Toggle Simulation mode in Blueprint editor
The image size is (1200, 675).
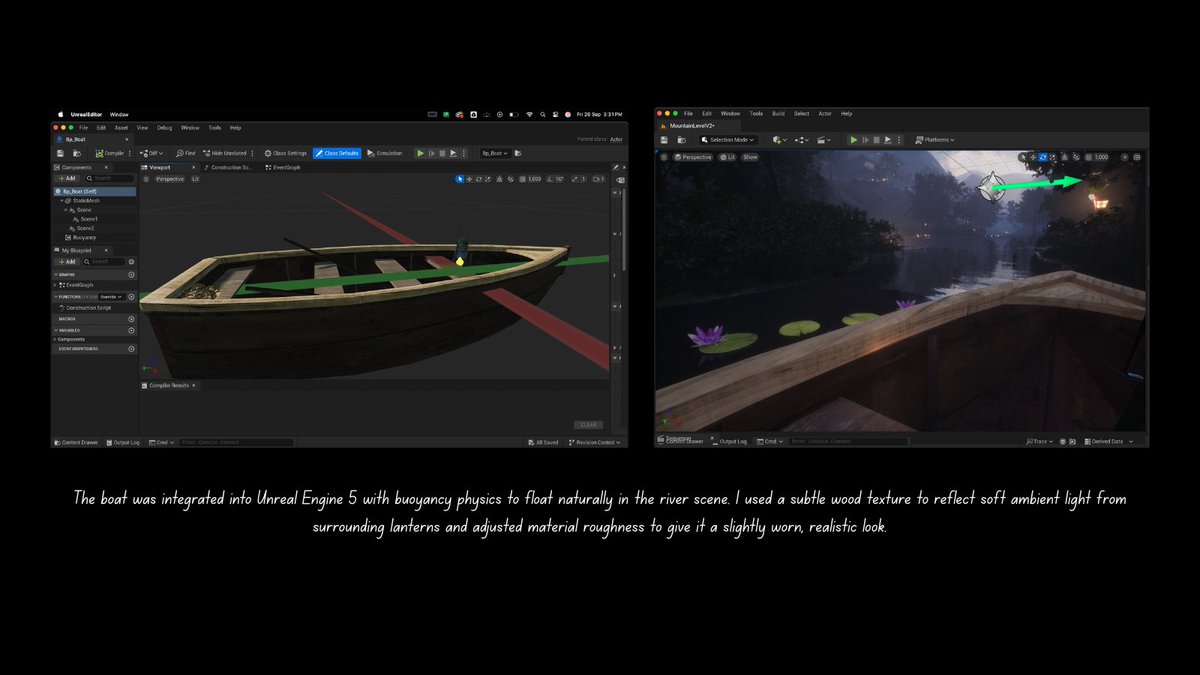[x=385, y=153]
